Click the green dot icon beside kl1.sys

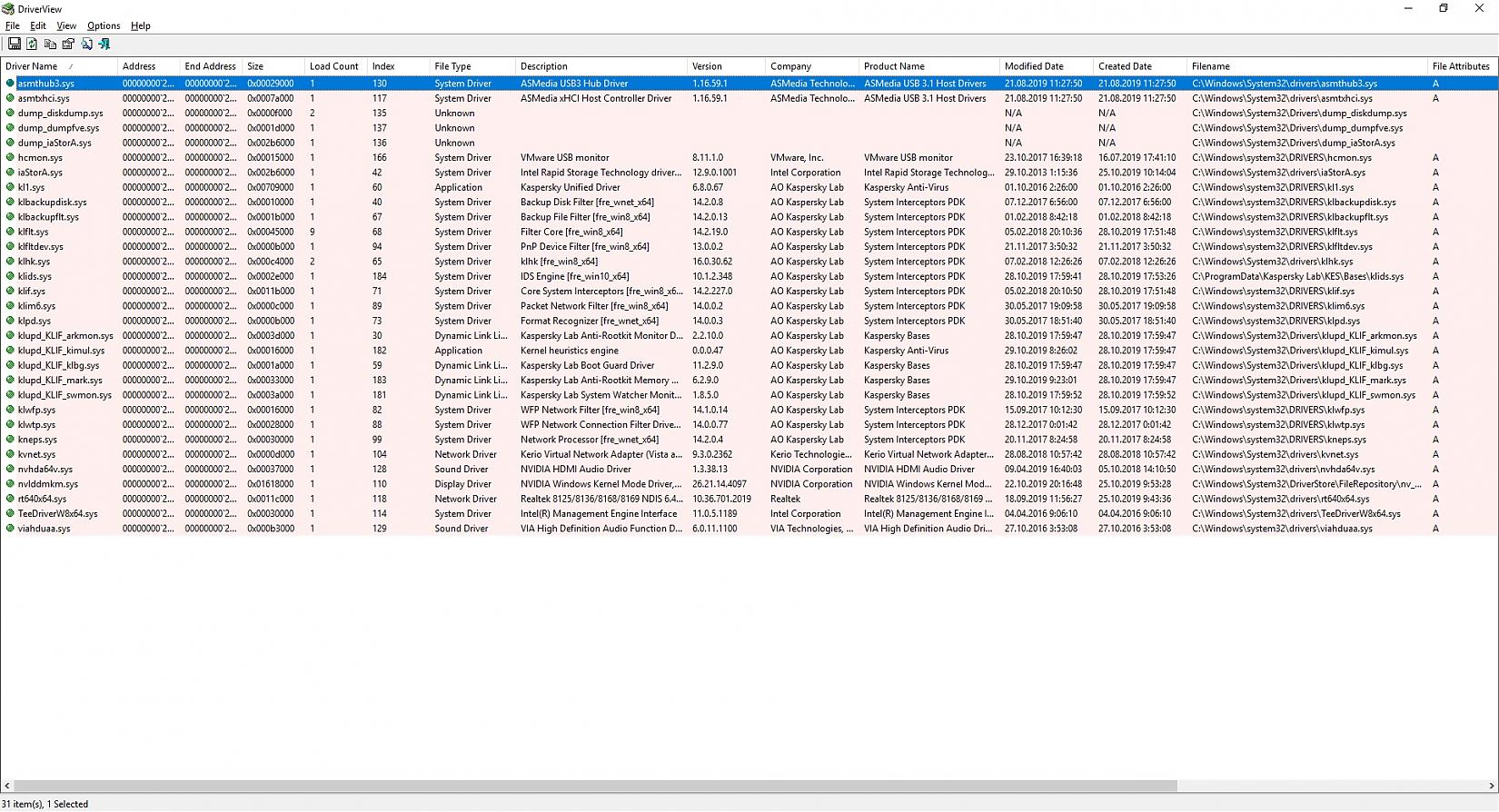tap(10, 187)
